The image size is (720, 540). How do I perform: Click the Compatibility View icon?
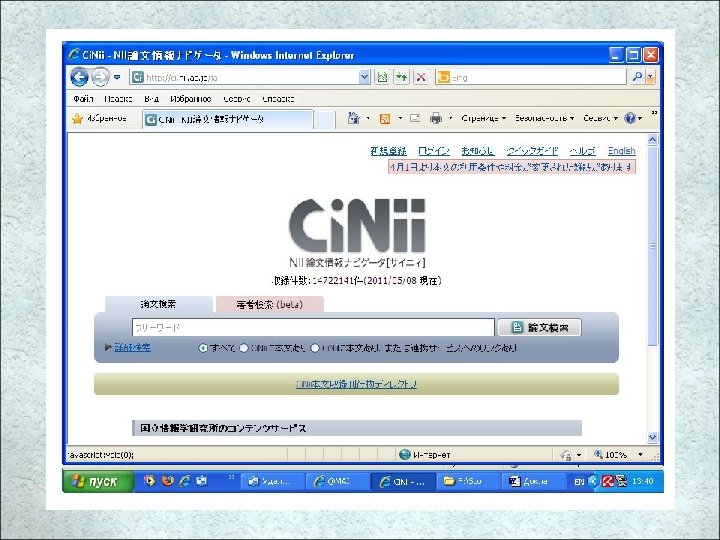(x=382, y=78)
